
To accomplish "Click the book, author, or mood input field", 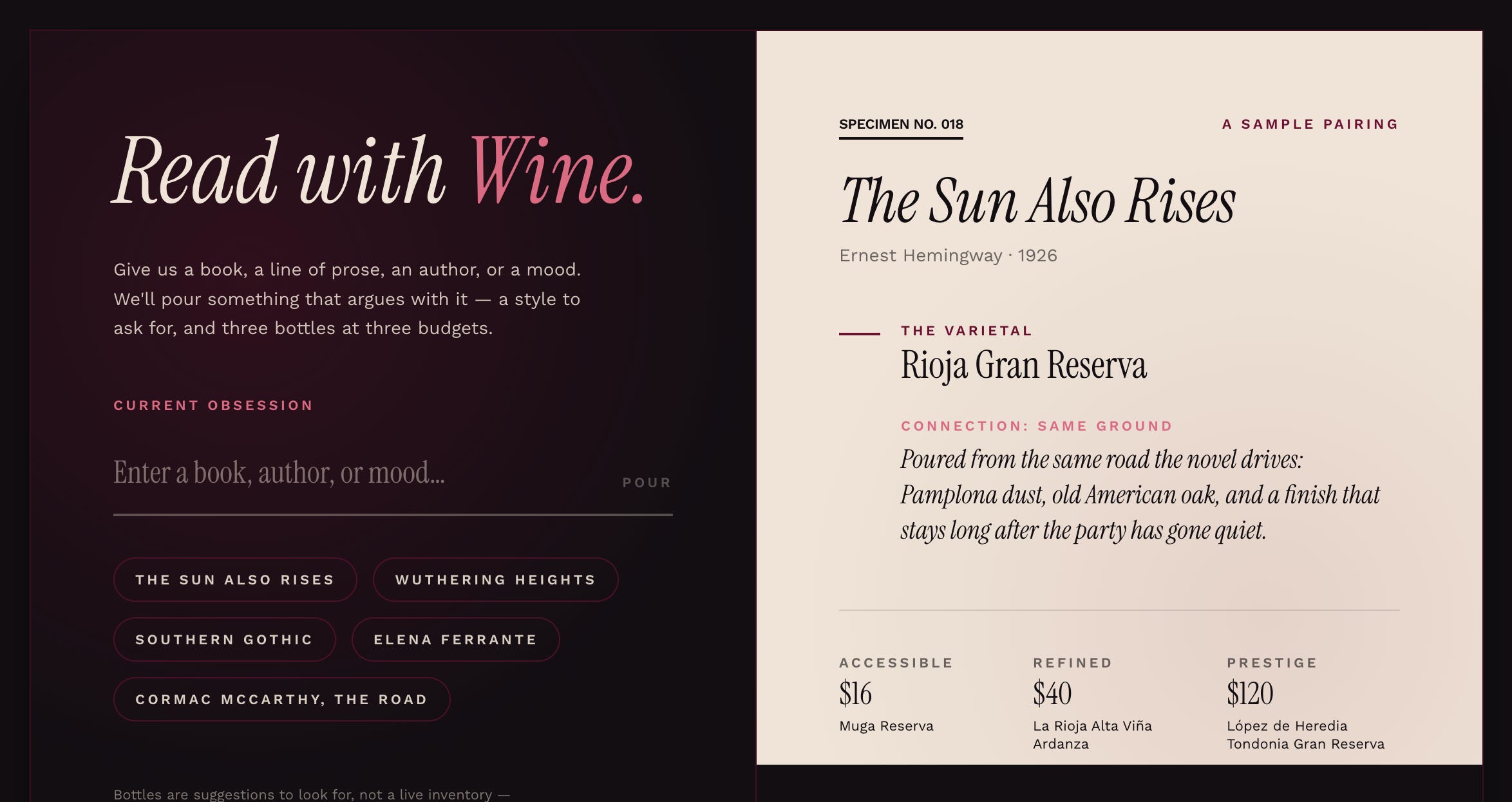I will click(361, 473).
